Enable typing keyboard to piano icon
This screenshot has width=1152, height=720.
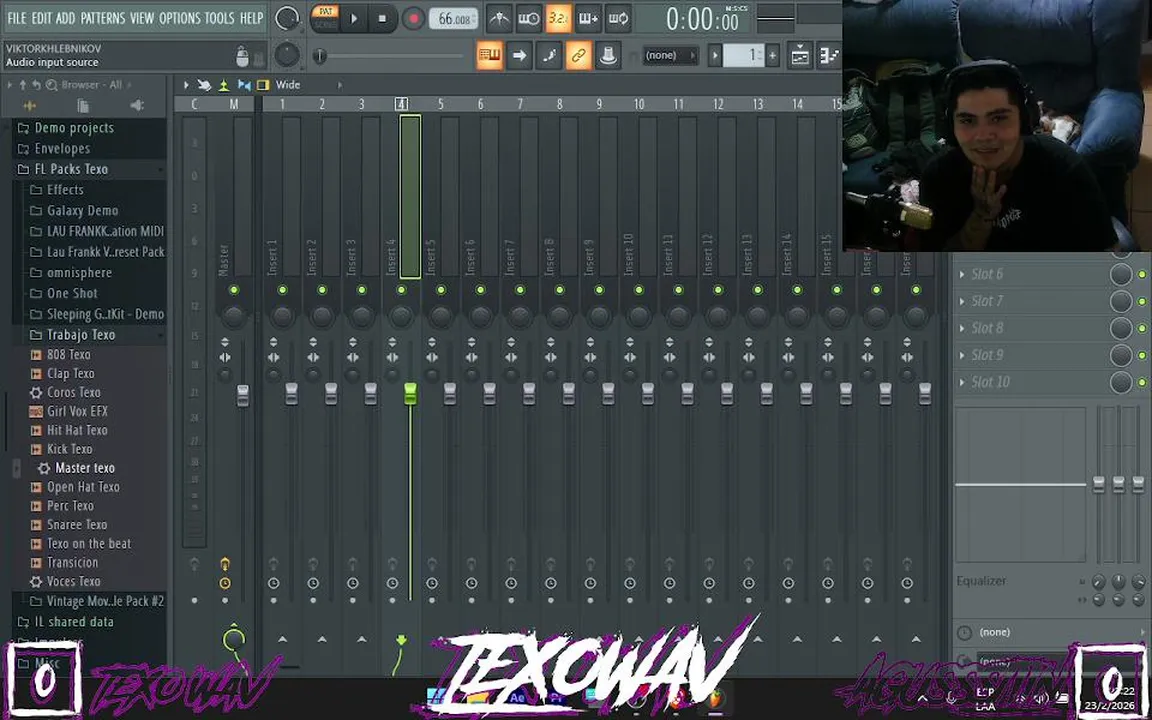489,55
